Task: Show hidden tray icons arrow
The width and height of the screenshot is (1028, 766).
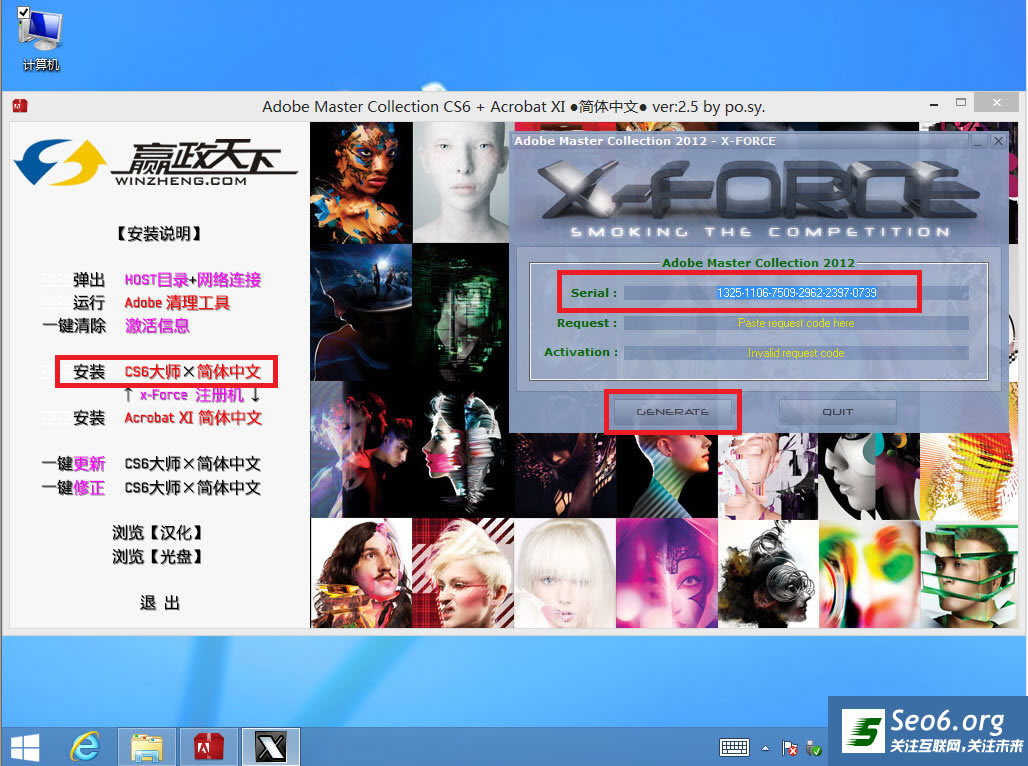Action: coord(765,748)
